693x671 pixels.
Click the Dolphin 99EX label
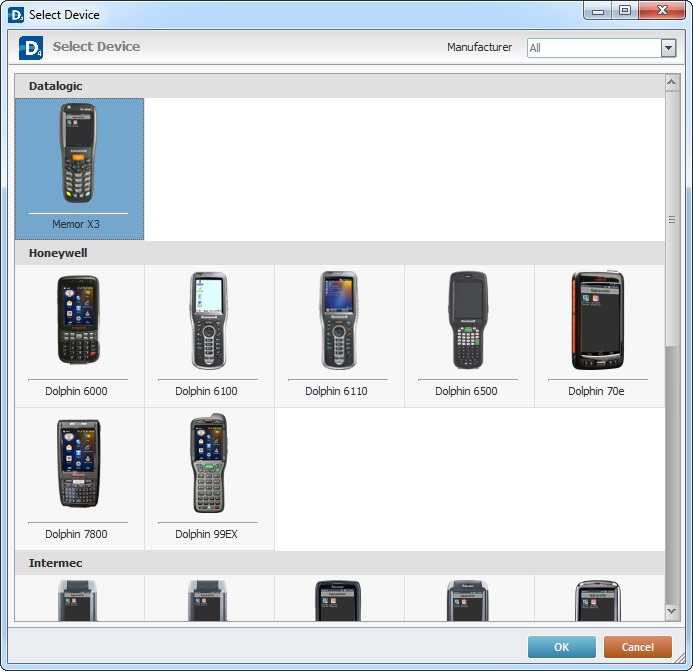point(206,534)
